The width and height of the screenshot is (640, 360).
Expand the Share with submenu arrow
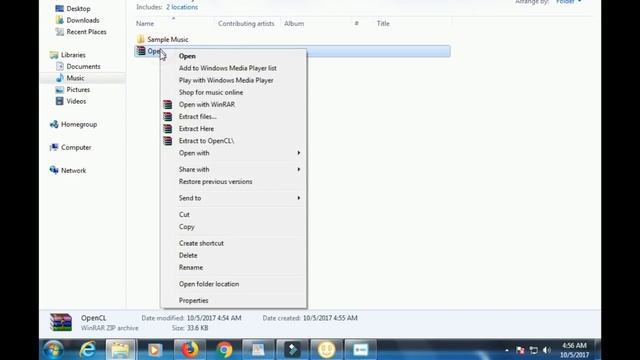[299, 169]
